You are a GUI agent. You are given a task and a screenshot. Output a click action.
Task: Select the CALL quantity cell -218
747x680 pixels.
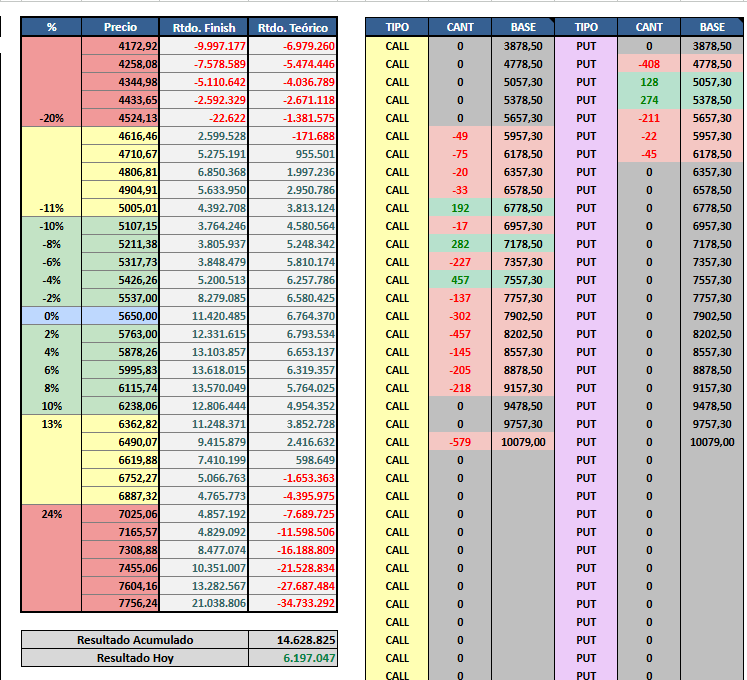[x=460, y=388]
